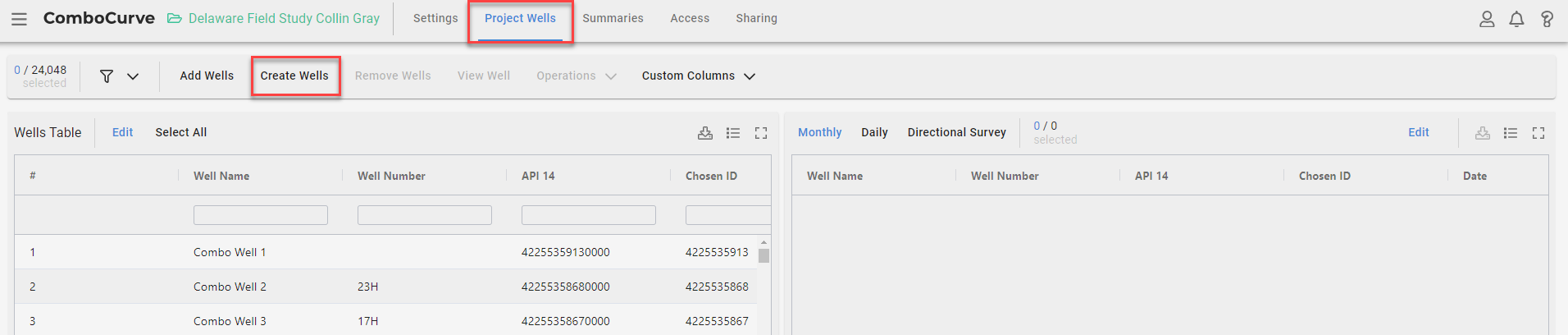Expand Wells Table to fullscreen
This screenshot has height=335, width=1568.
(x=761, y=133)
